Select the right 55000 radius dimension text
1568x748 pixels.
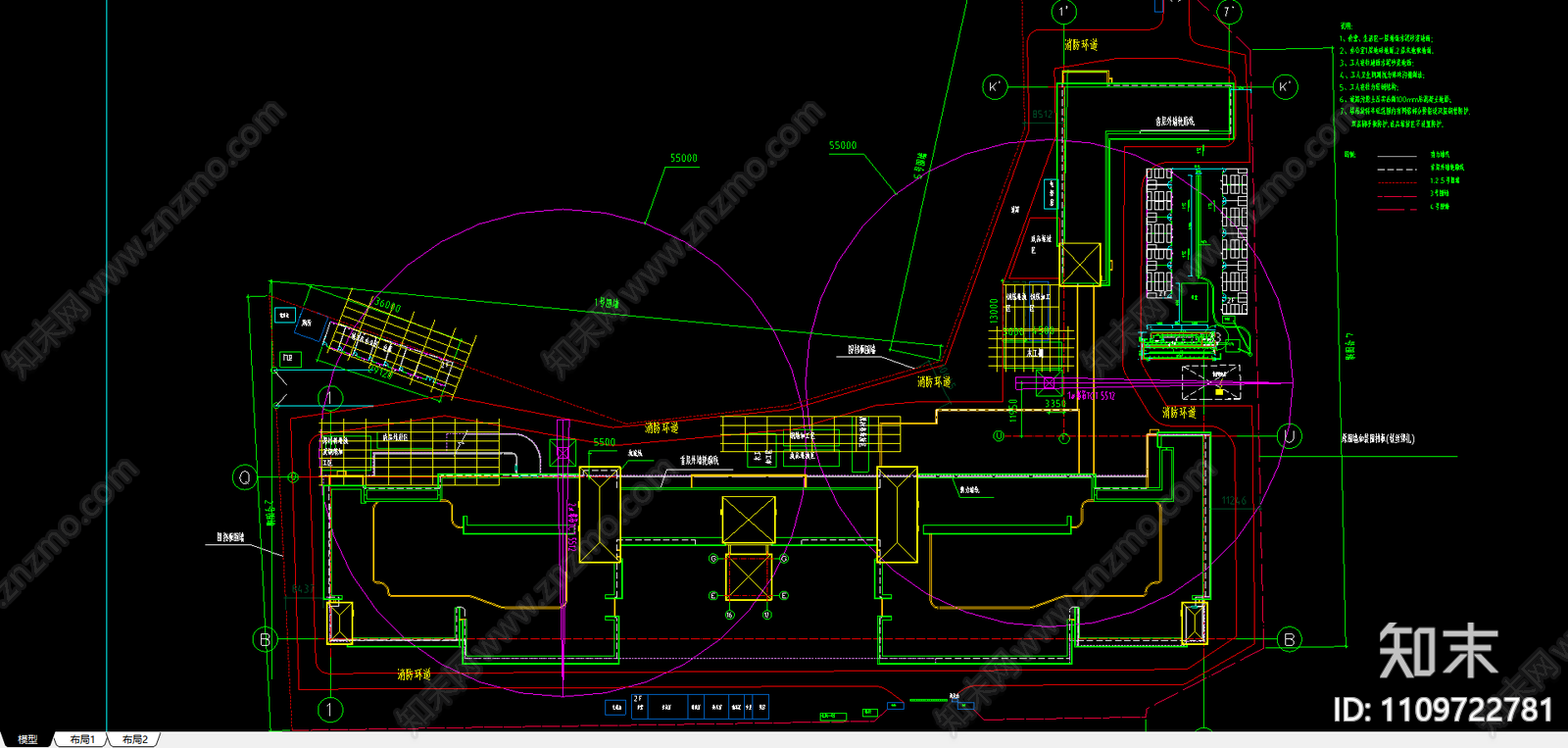tap(843, 145)
